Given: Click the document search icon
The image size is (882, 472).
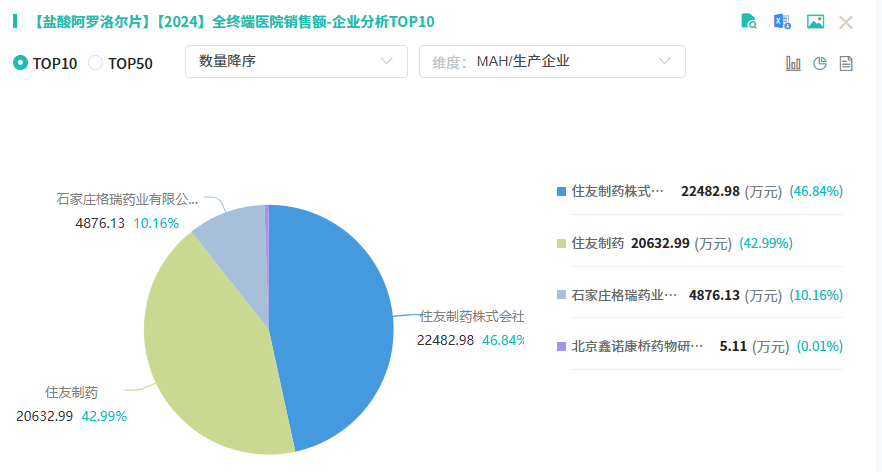Looking at the screenshot, I should (748, 22).
